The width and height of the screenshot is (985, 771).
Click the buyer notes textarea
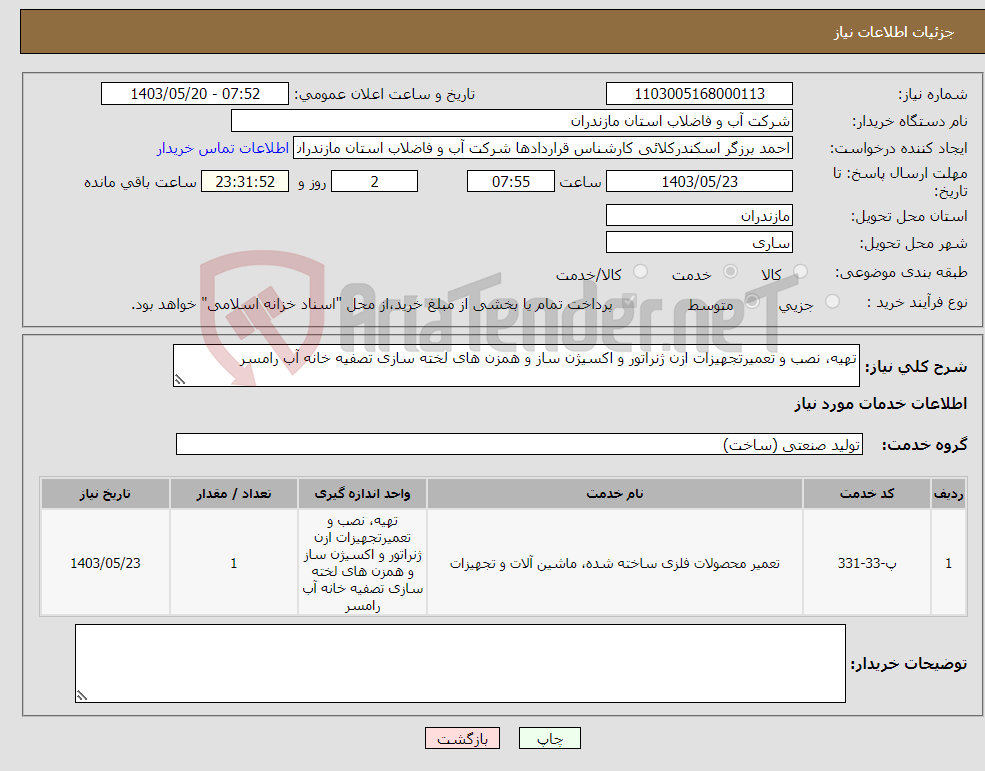pyautogui.click(x=460, y=664)
